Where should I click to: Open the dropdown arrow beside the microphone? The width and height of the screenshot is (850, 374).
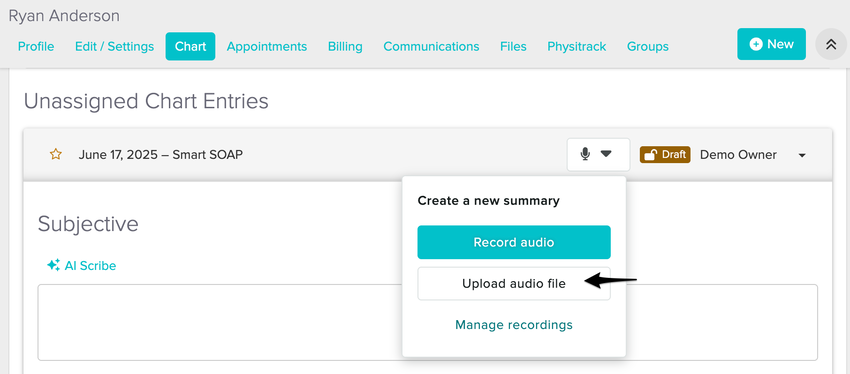607,154
